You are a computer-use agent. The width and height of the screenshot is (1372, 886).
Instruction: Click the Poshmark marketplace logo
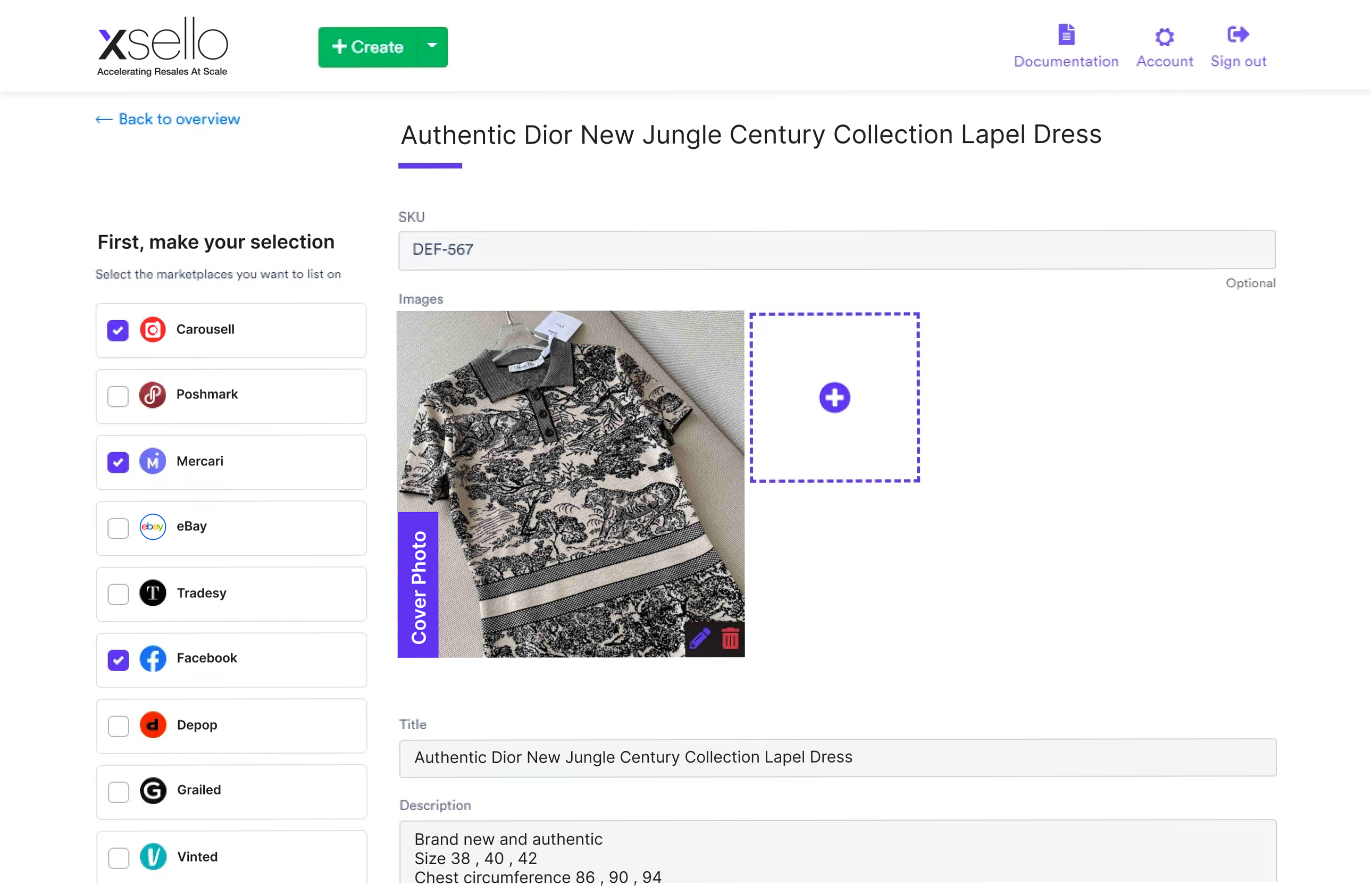tap(153, 395)
